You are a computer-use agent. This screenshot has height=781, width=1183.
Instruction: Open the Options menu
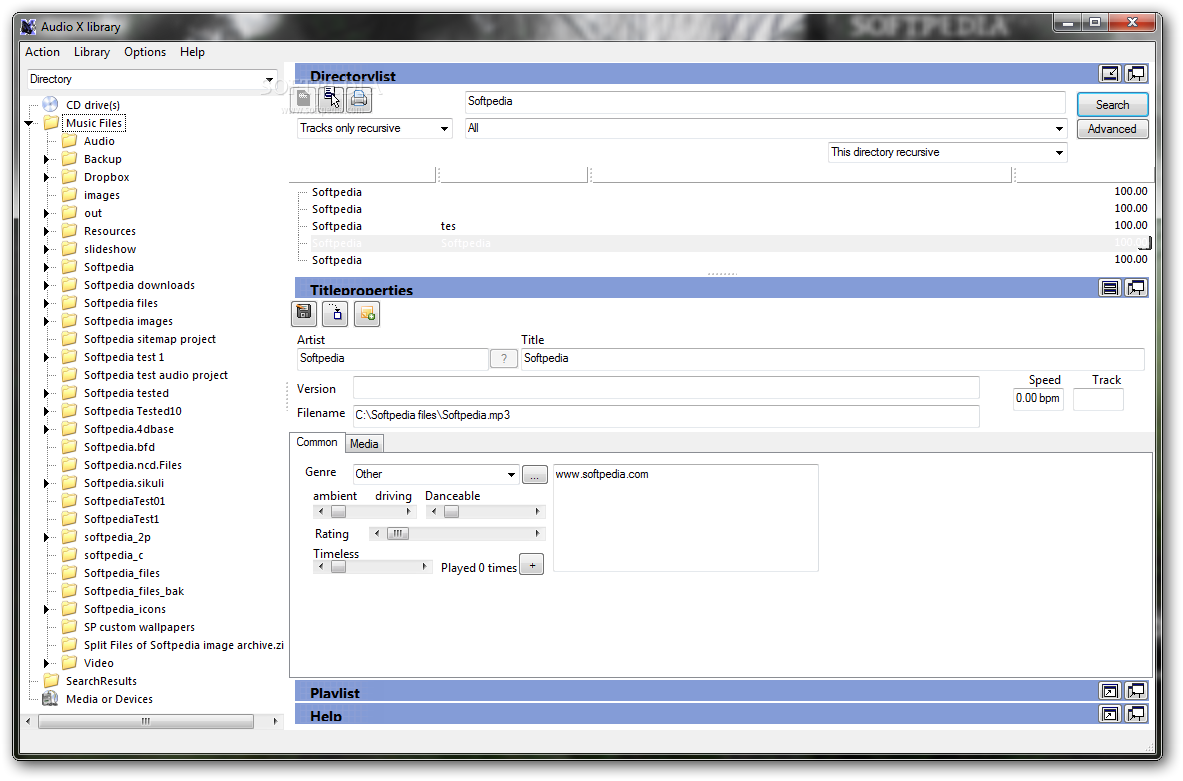pyautogui.click(x=145, y=51)
